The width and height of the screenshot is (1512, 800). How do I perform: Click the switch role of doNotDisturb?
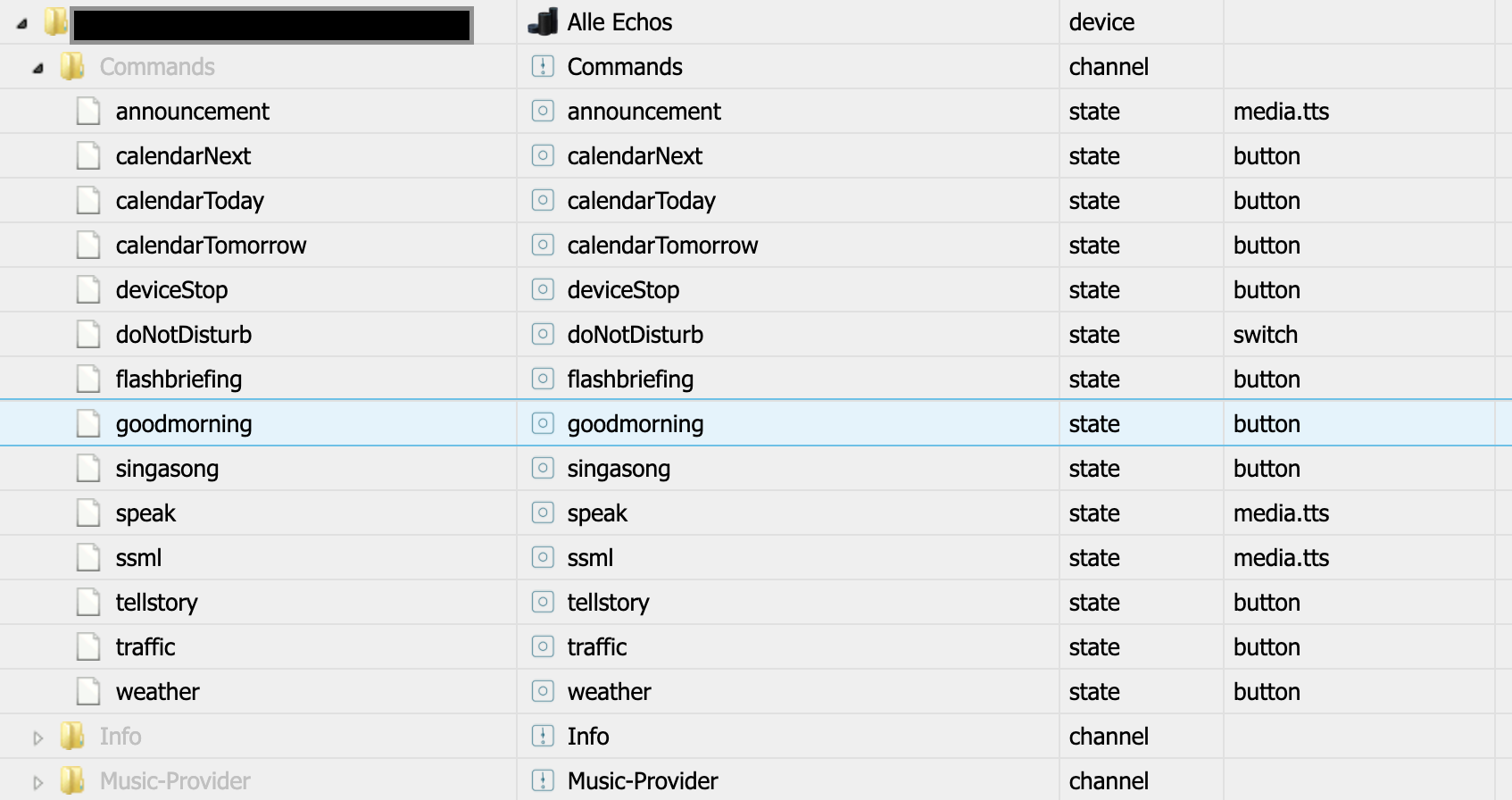1265,335
